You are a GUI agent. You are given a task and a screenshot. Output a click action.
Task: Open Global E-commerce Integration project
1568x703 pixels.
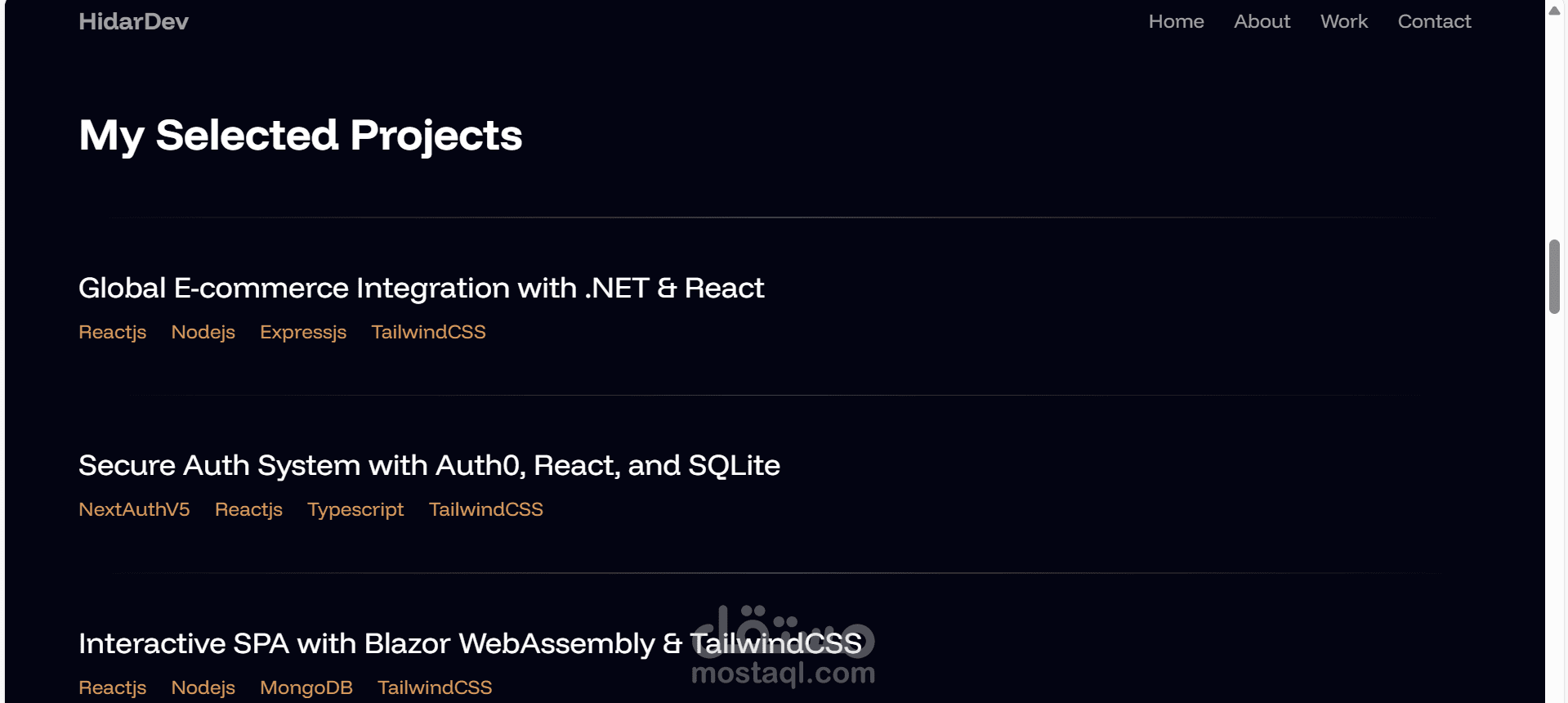(421, 288)
